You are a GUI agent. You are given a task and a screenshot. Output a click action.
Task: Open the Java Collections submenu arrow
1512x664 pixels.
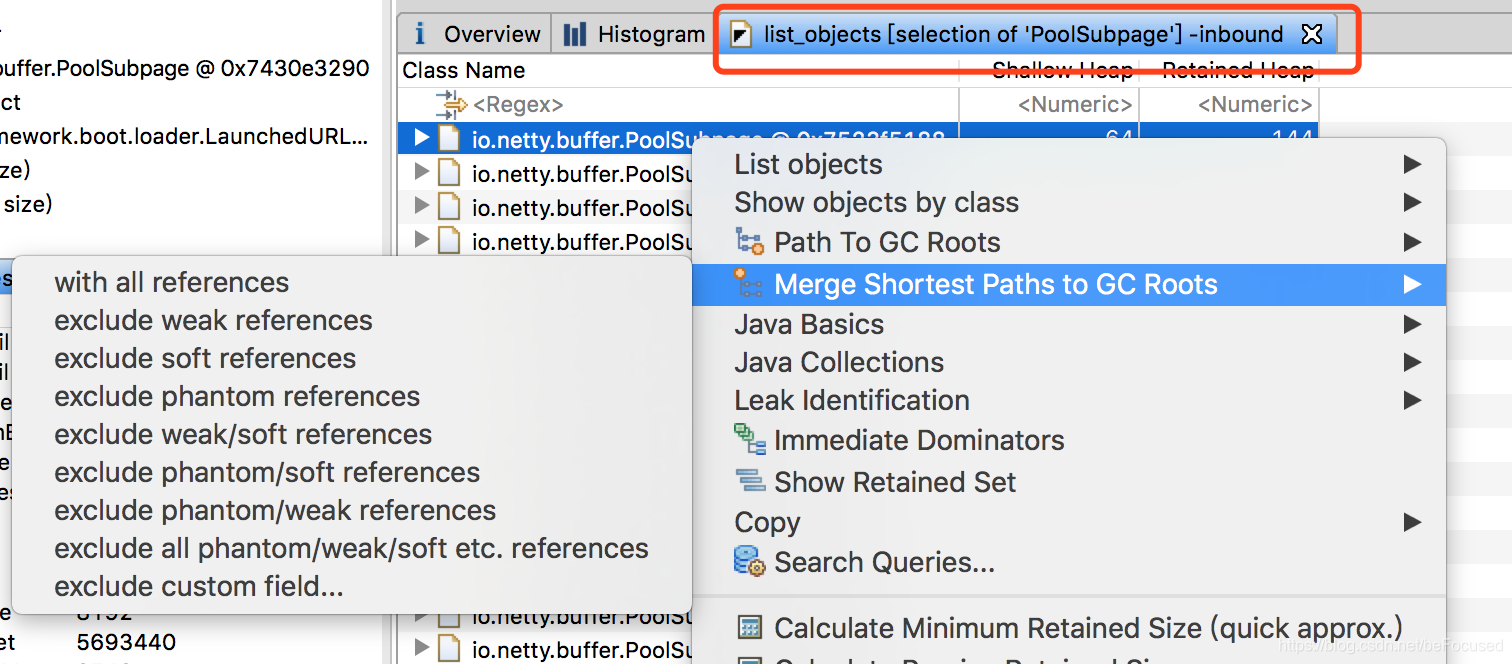pyautogui.click(x=1412, y=362)
